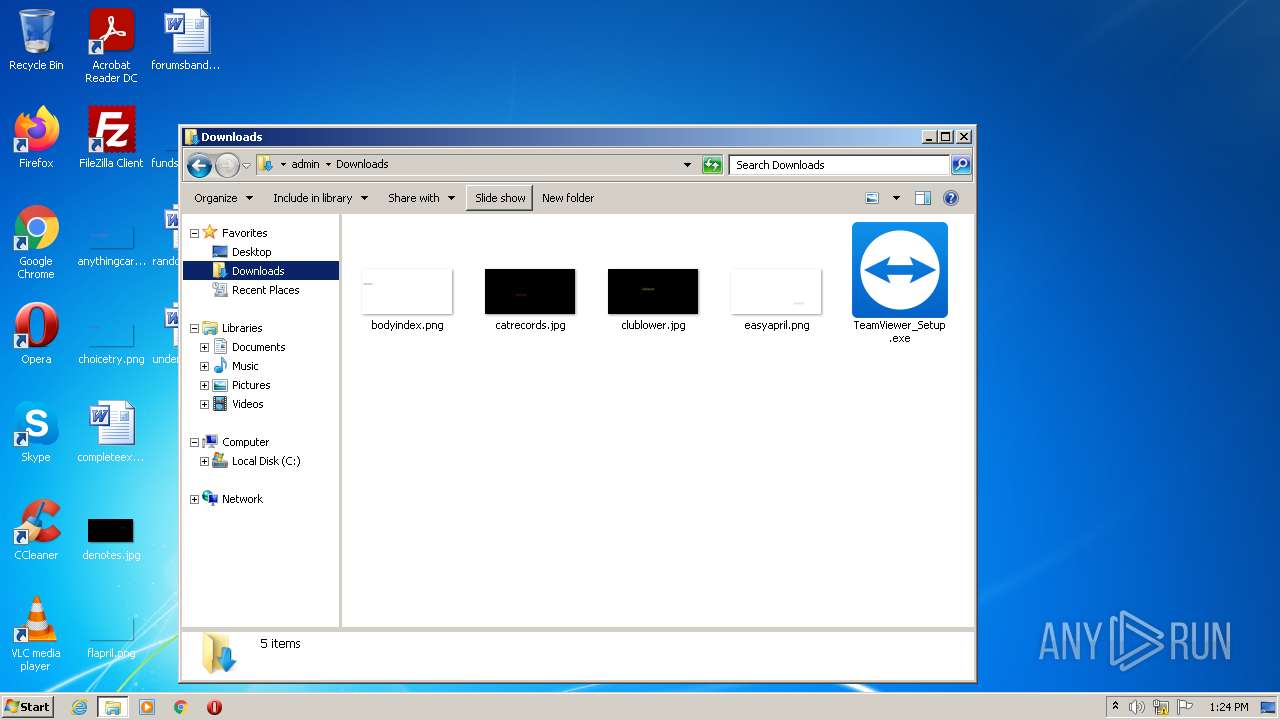Click the Change your view icon
This screenshot has width=1280, height=720.
pyautogui.click(x=872, y=198)
